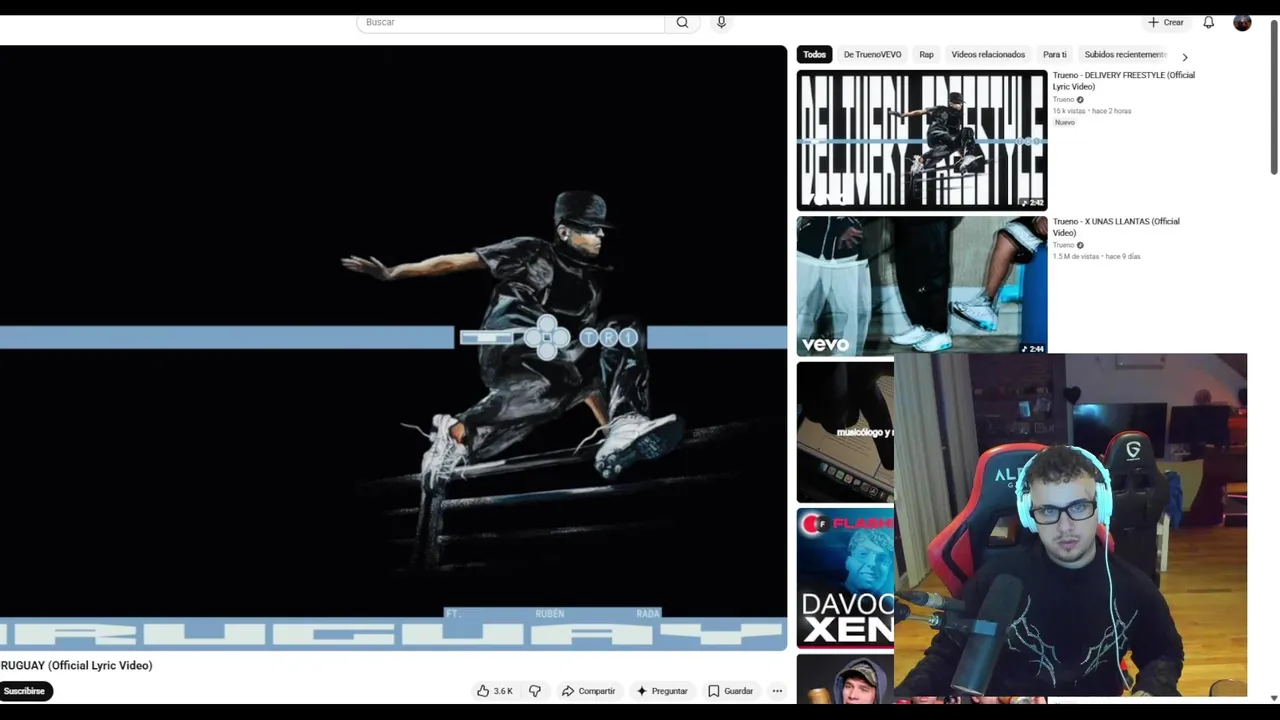Image resolution: width=1280 pixels, height=720 pixels.
Task: Click the Nuevo badge on DELIVERY FREESTYLE
Action: (x=1065, y=122)
